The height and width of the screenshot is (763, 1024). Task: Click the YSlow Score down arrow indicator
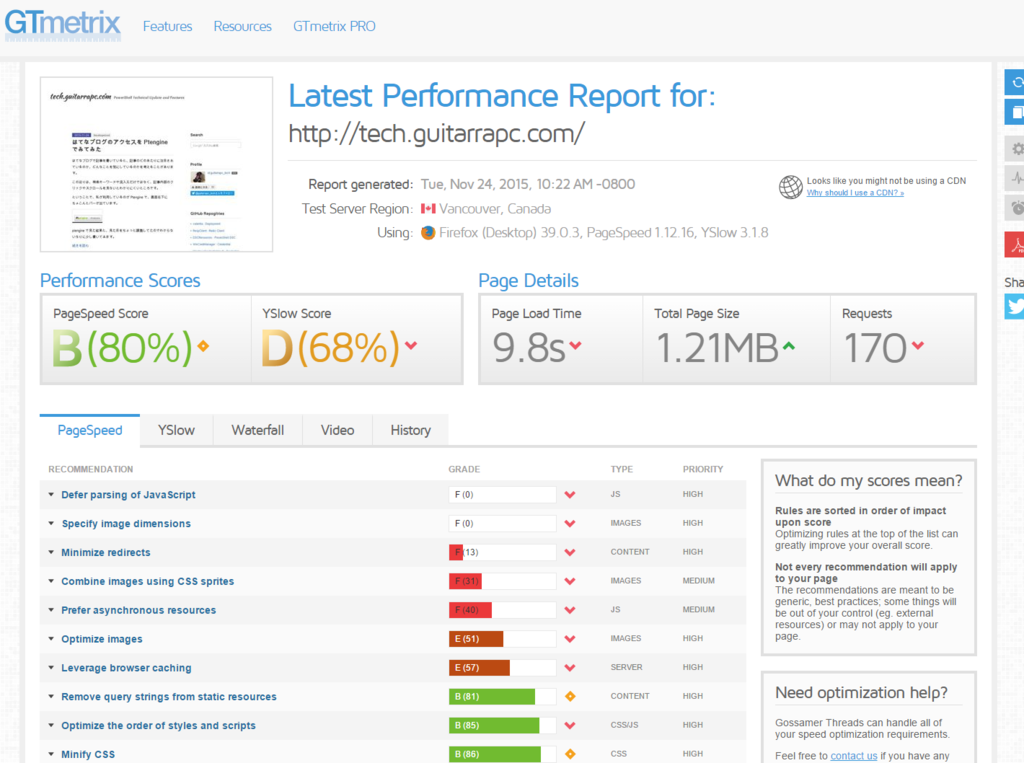[x=411, y=345]
